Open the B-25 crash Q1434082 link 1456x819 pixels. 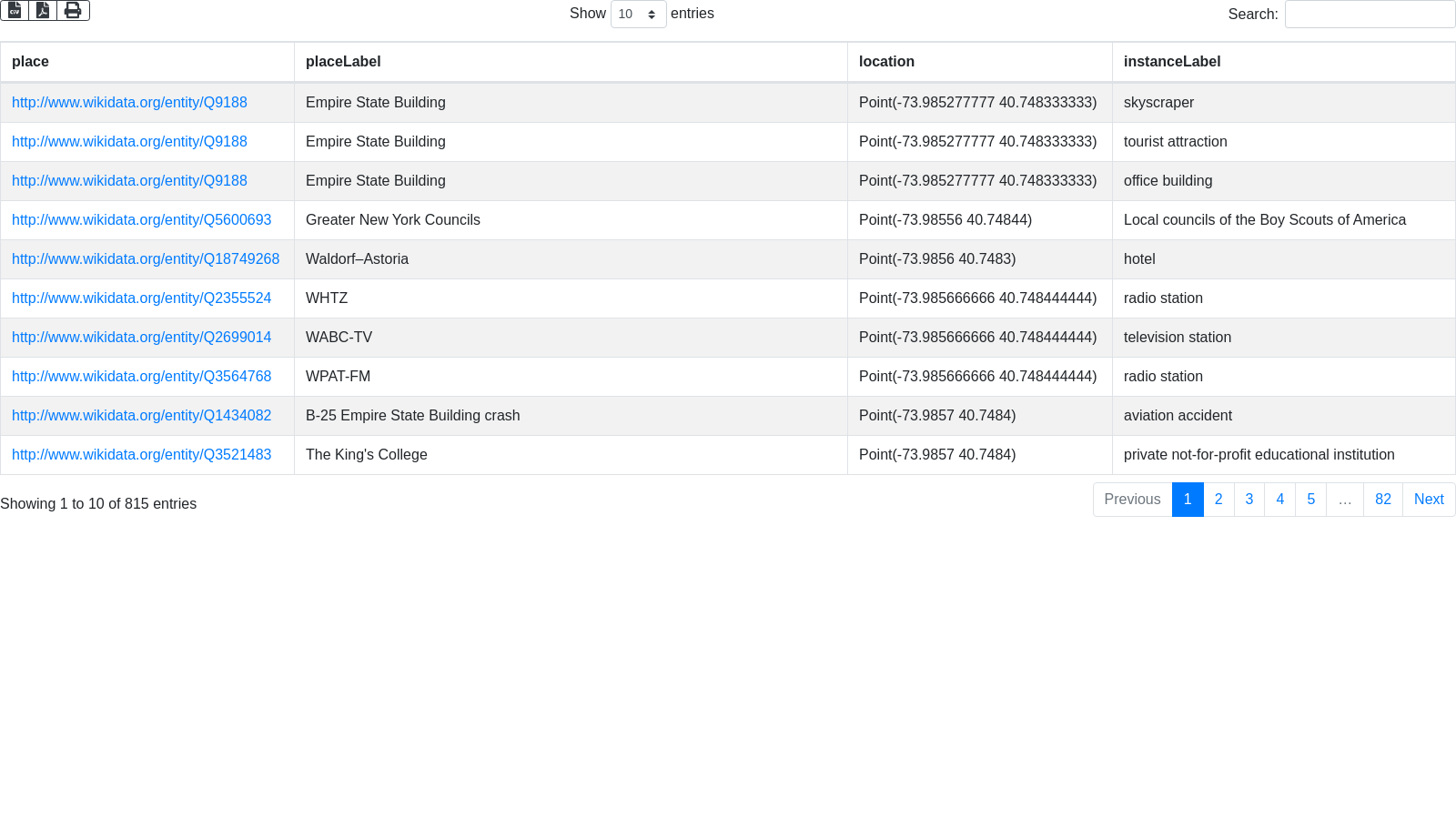(141, 416)
